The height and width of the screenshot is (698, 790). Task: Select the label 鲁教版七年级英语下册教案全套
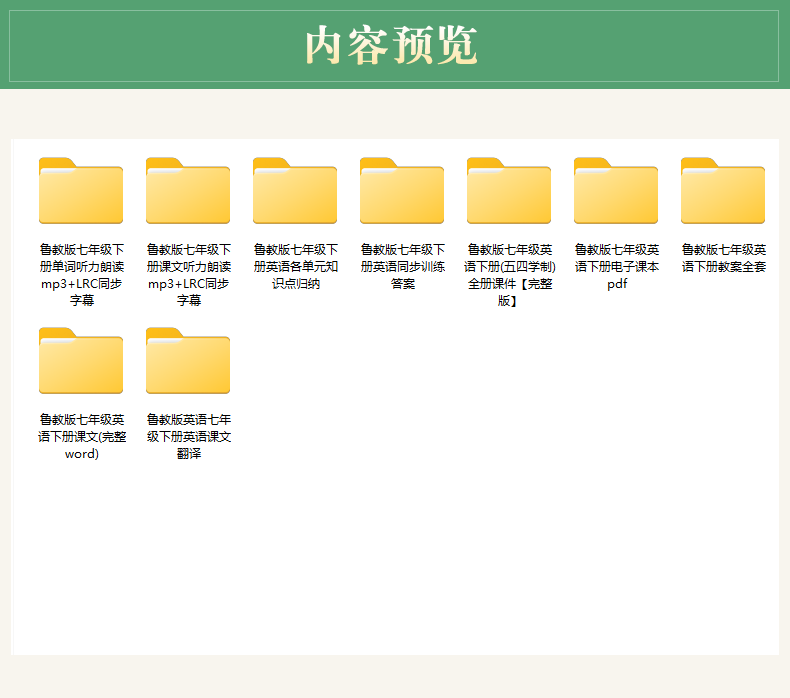(x=723, y=258)
